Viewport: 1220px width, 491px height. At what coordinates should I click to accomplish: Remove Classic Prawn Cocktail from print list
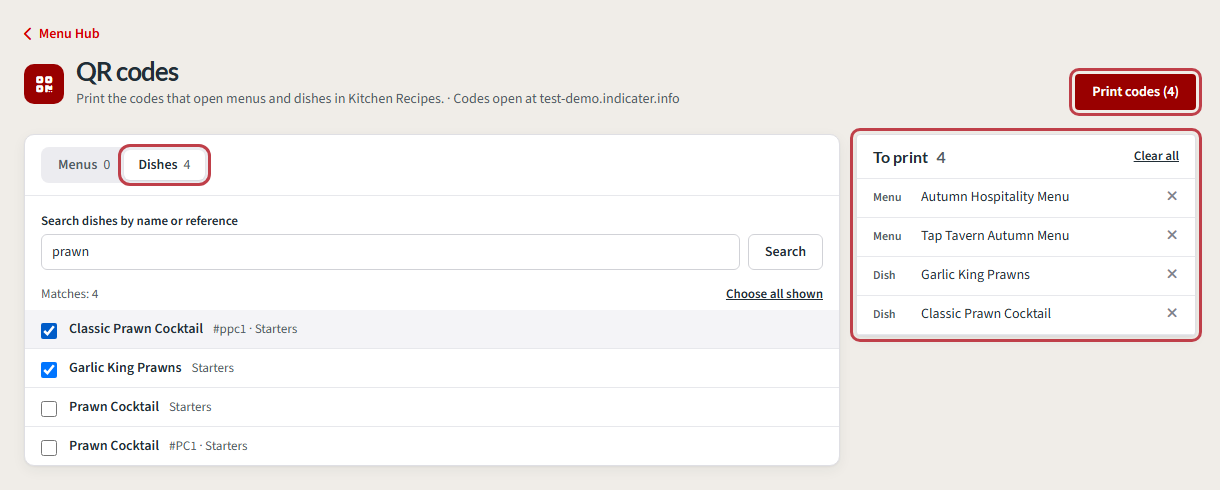point(1172,313)
